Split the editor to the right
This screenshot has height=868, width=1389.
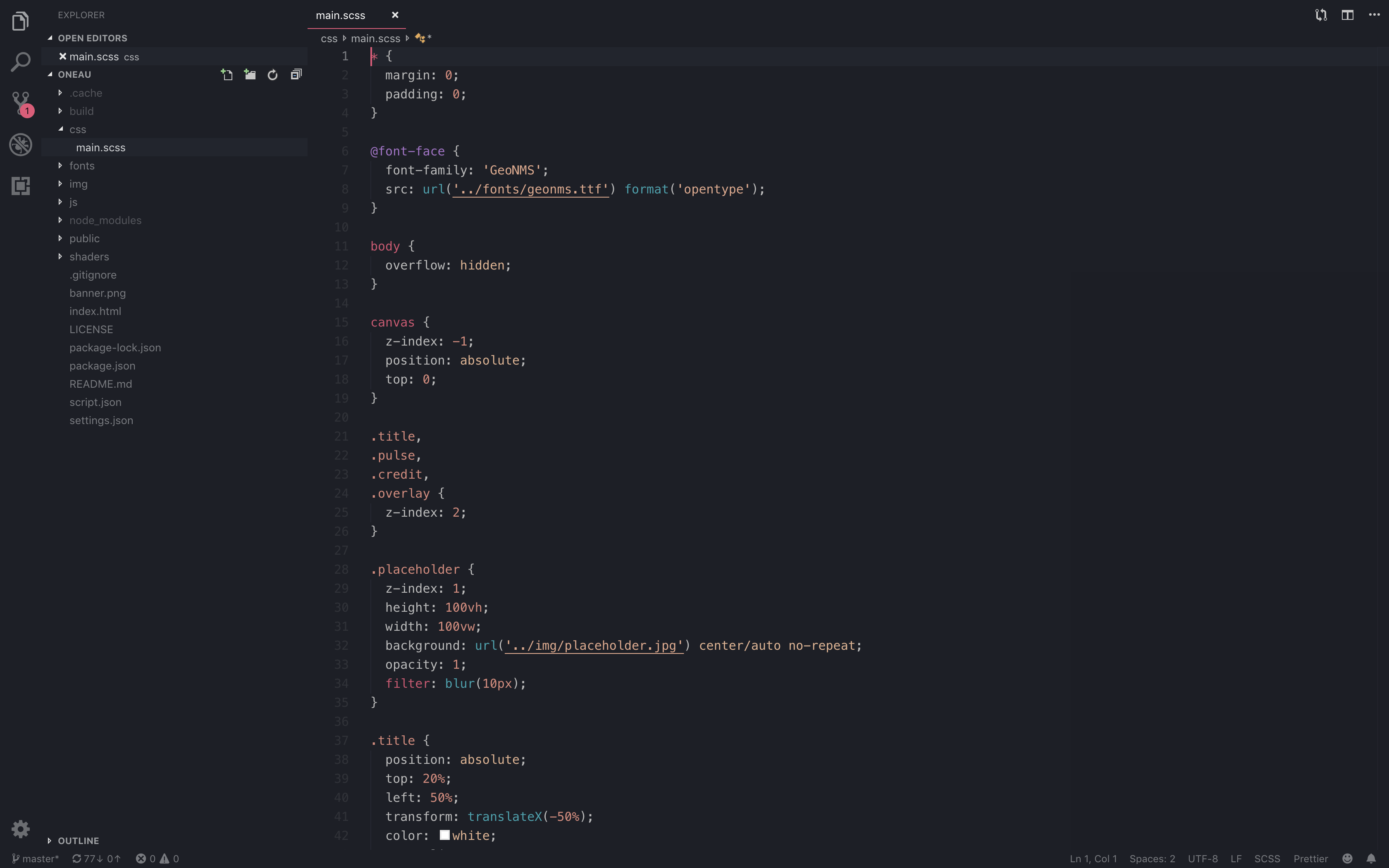[x=1348, y=15]
